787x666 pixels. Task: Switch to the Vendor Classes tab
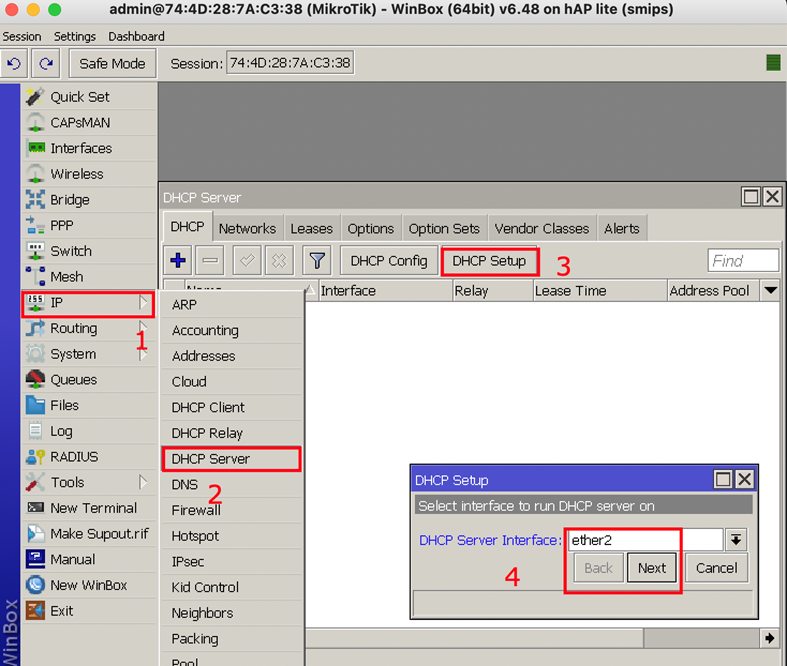[x=542, y=228]
